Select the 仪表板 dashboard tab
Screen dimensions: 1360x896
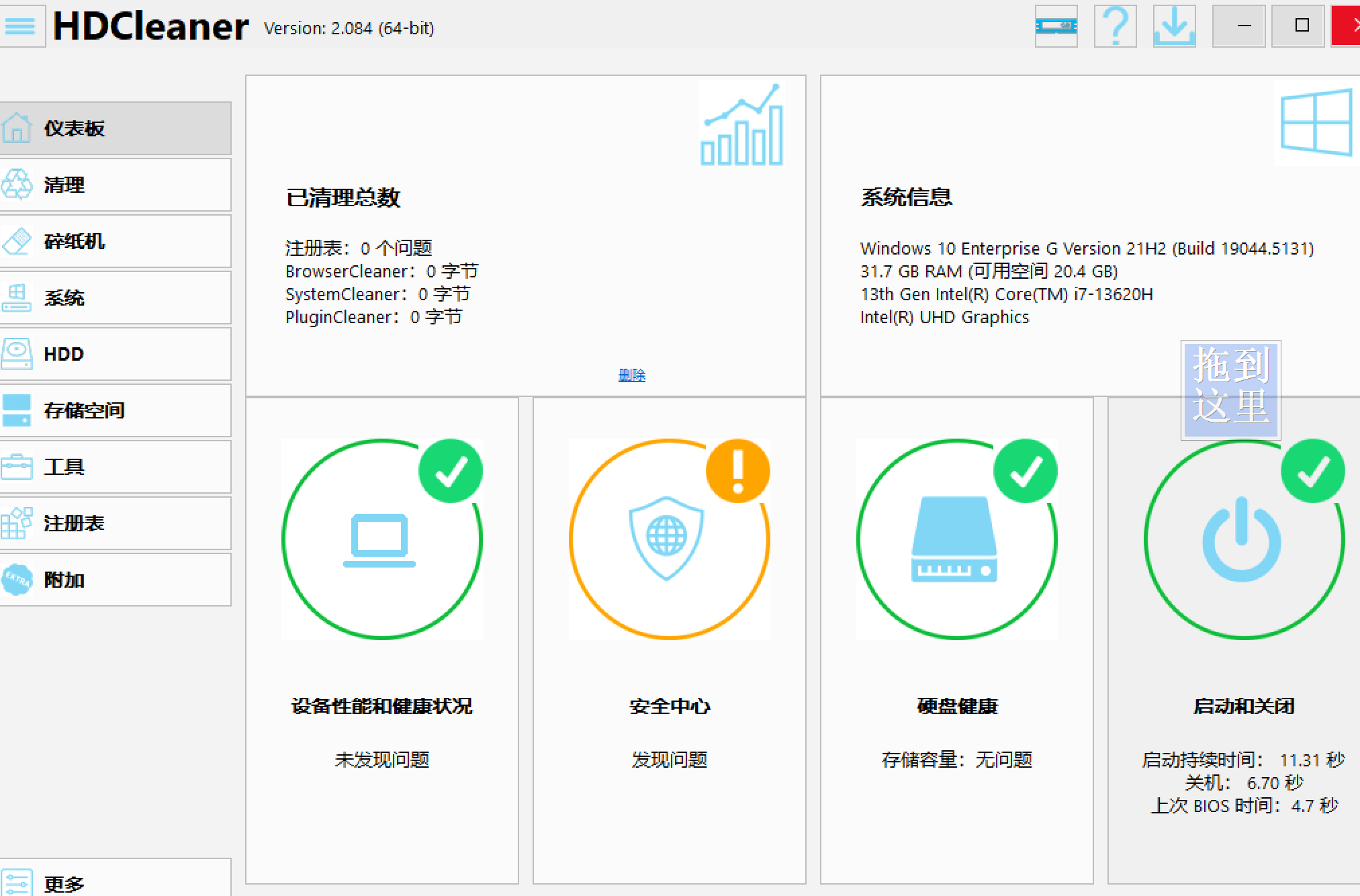click(x=116, y=128)
